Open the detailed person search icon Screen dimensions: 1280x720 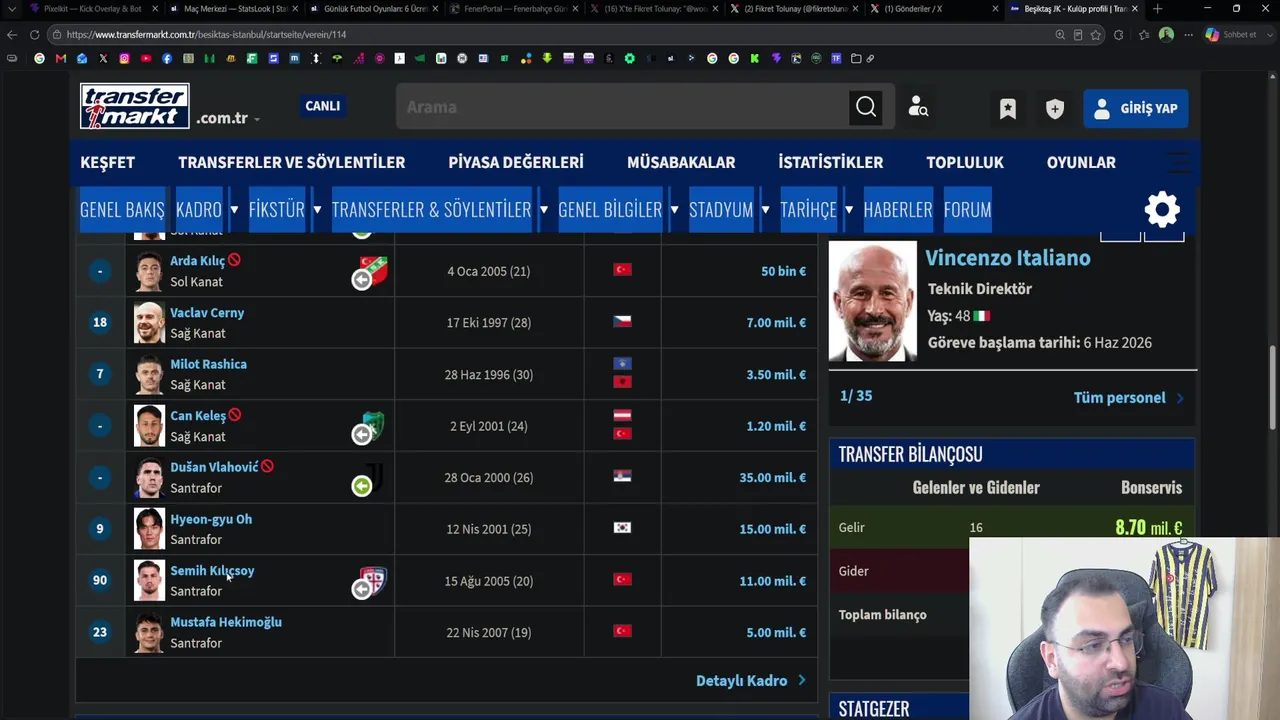[x=918, y=107]
